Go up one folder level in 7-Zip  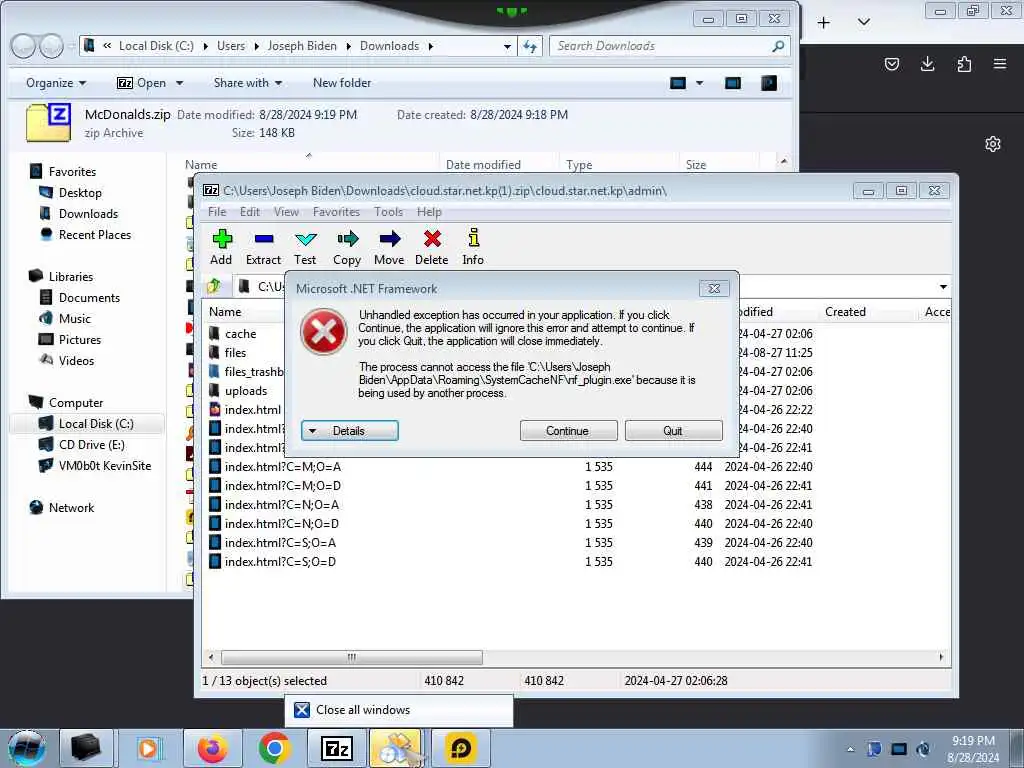[214, 286]
